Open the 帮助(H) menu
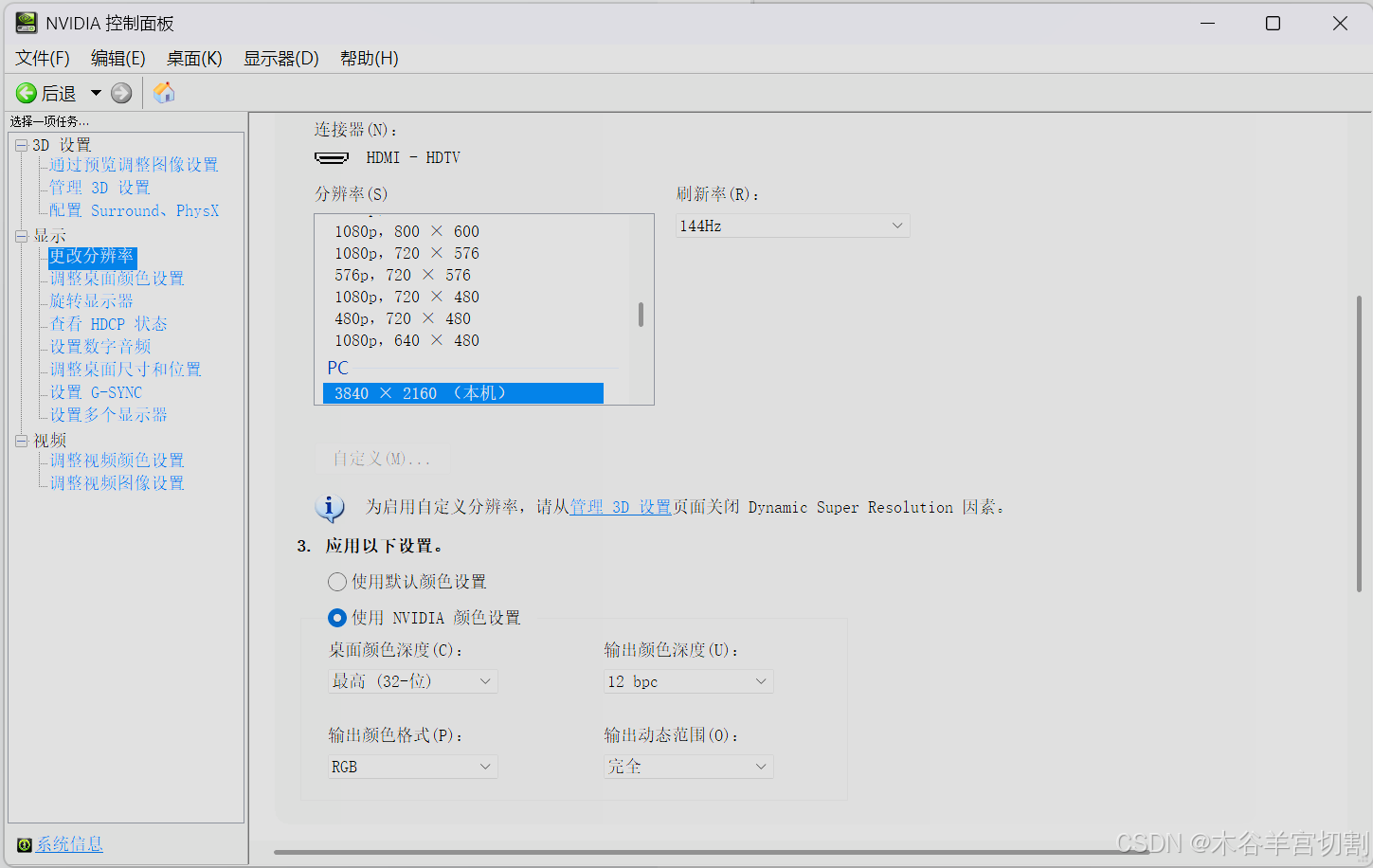 coord(370,58)
